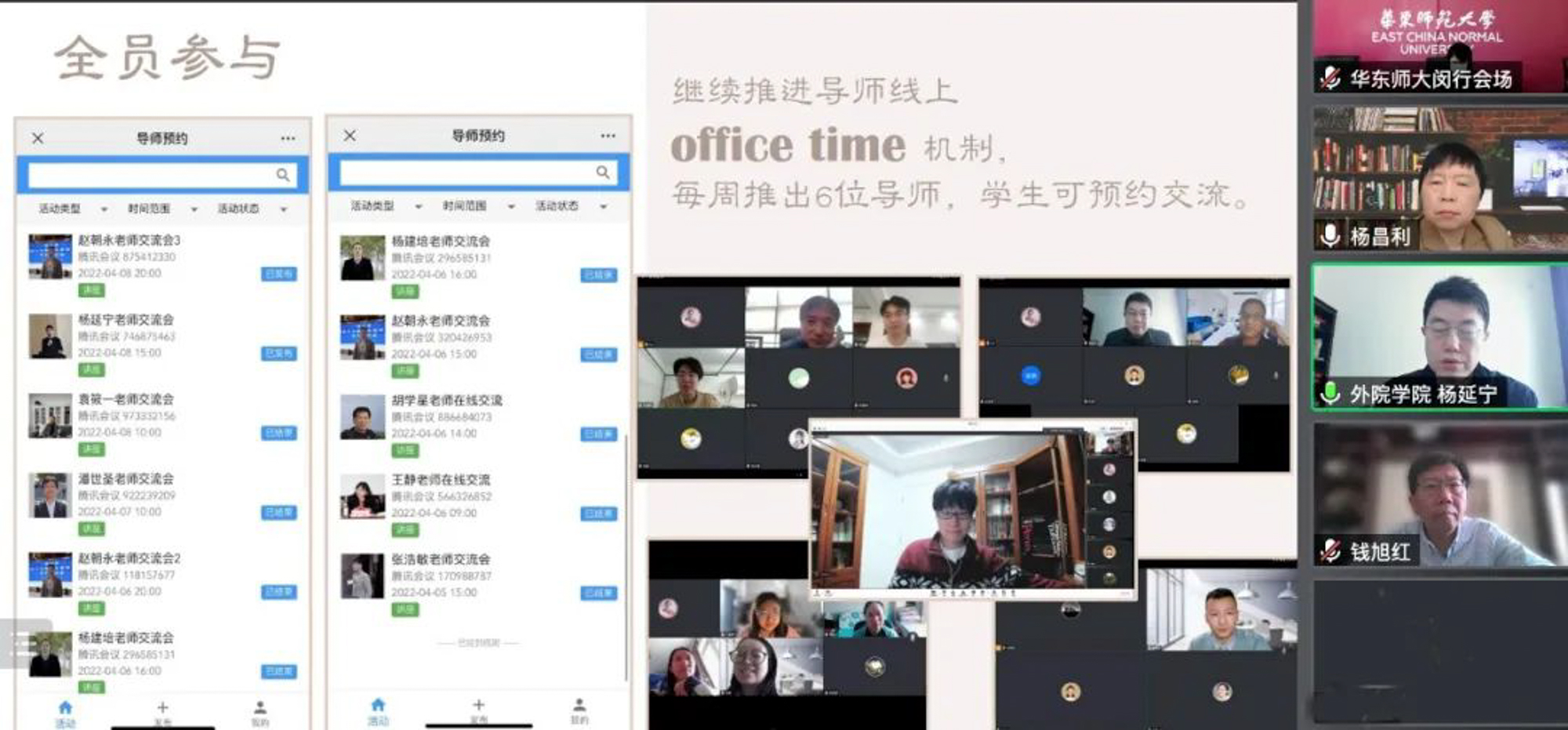
Task: Switch to the 我的 tab in right panel
Action: pos(579,710)
